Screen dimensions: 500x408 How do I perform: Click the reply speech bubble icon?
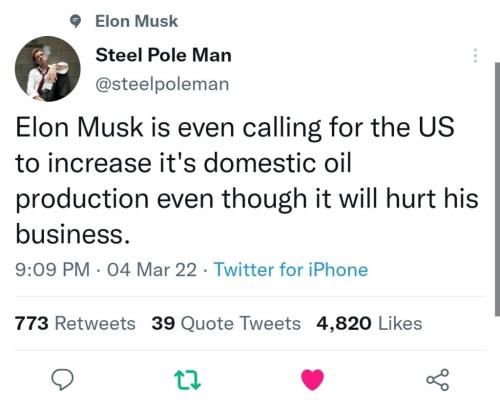point(62,380)
